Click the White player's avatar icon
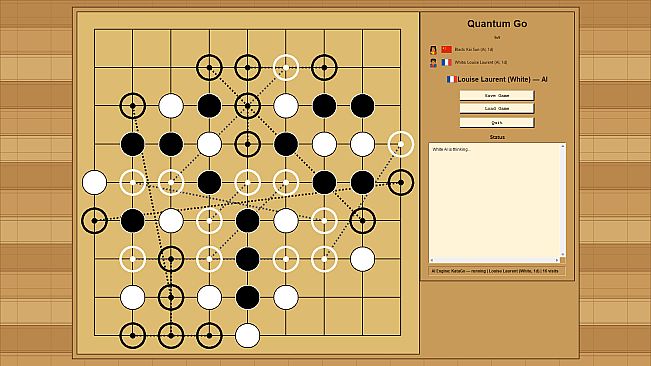The image size is (651, 366). tap(433, 63)
